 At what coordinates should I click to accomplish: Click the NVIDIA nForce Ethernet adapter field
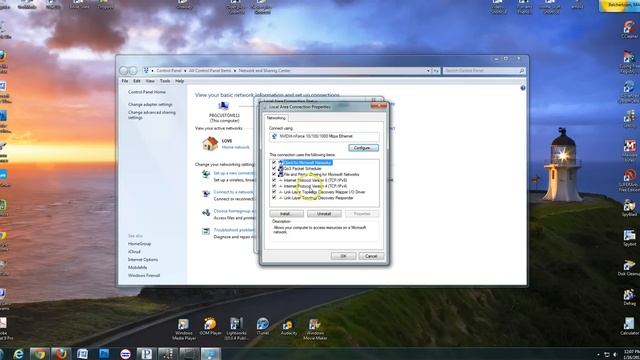(x=324, y=136)
